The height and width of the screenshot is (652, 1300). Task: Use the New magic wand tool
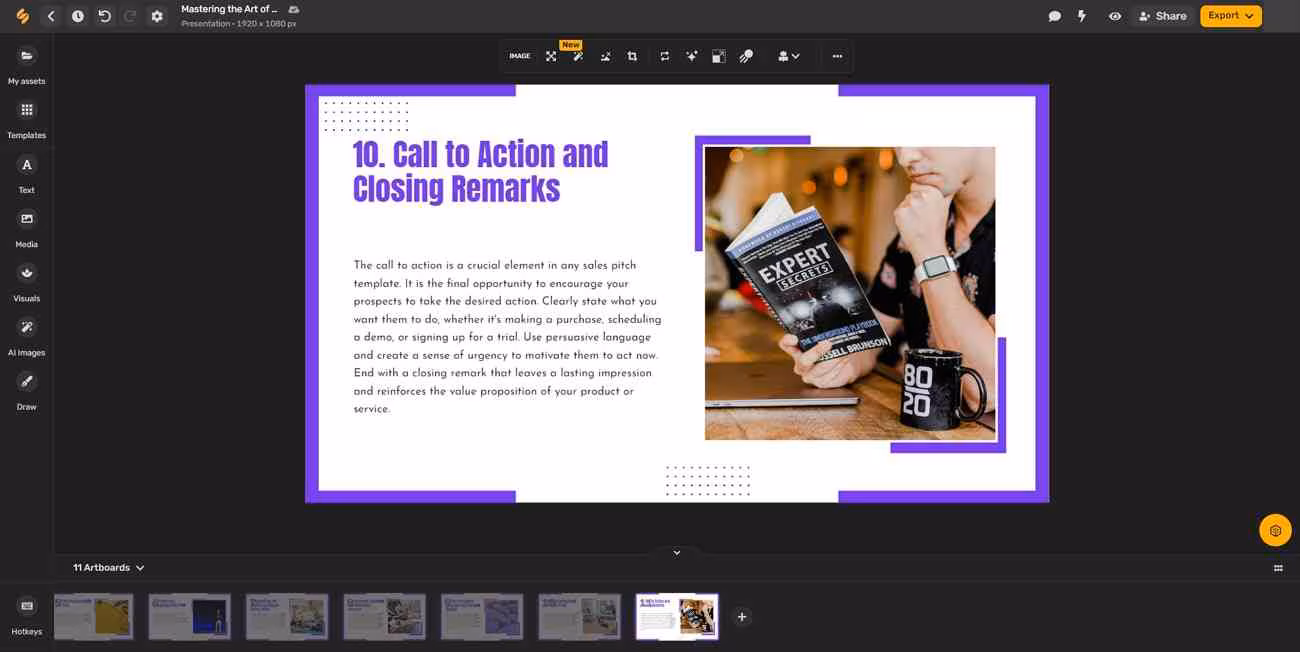tap(578, 56)
